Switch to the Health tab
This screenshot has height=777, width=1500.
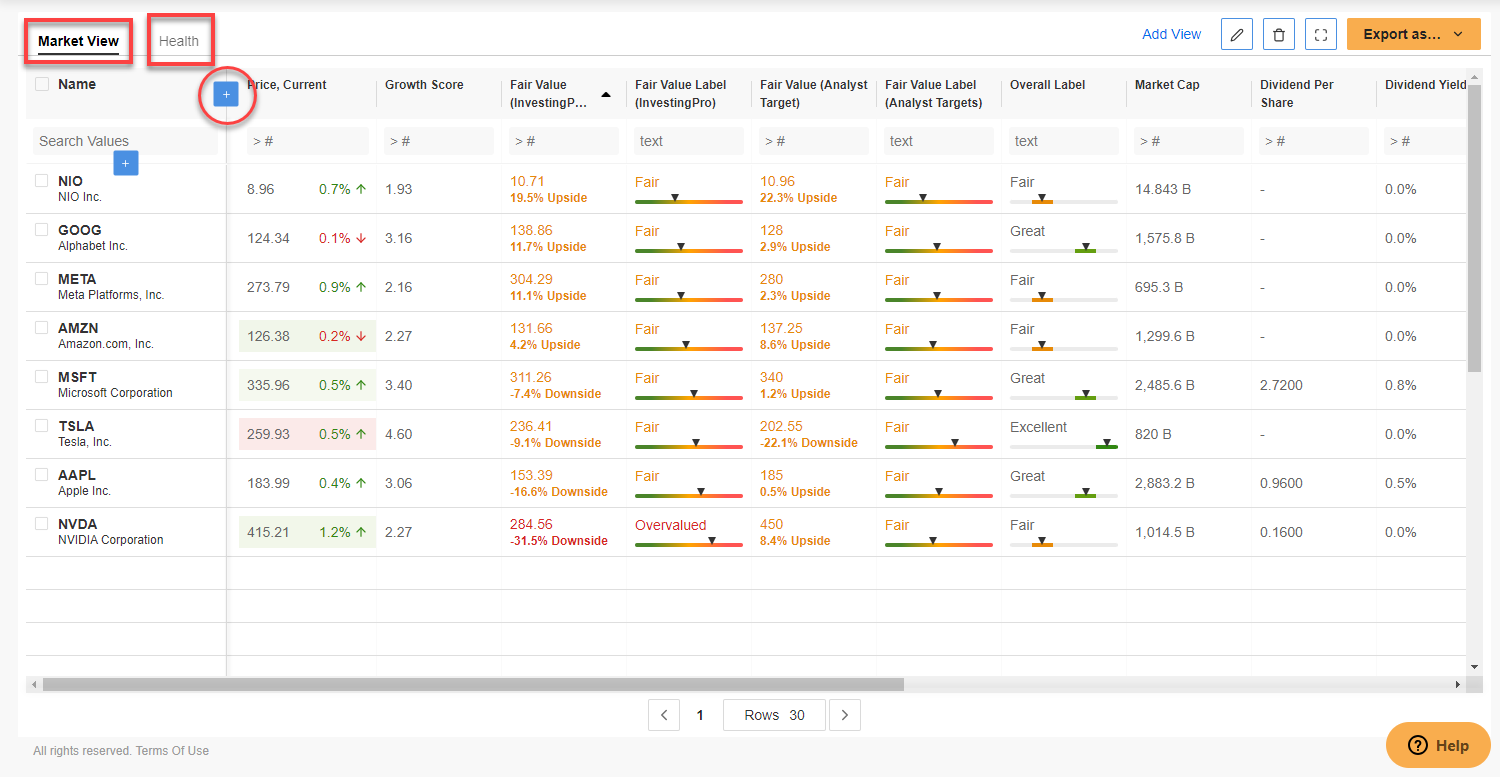tap(179, 42)
